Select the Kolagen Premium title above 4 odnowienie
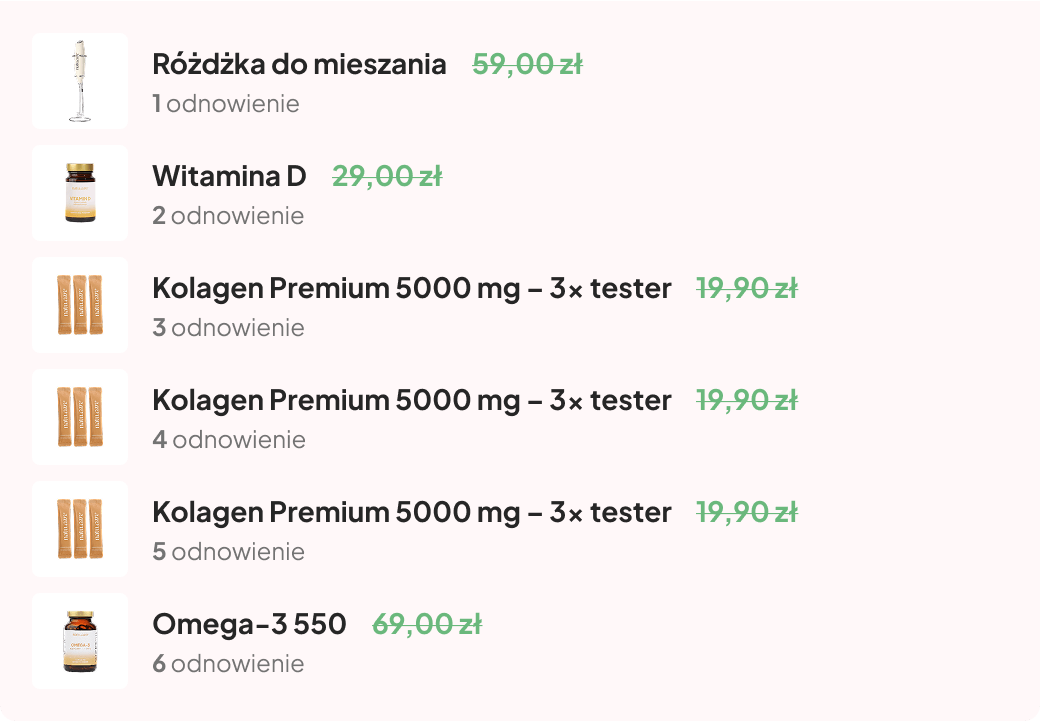The image size is (1040, 721). (411, 400)
